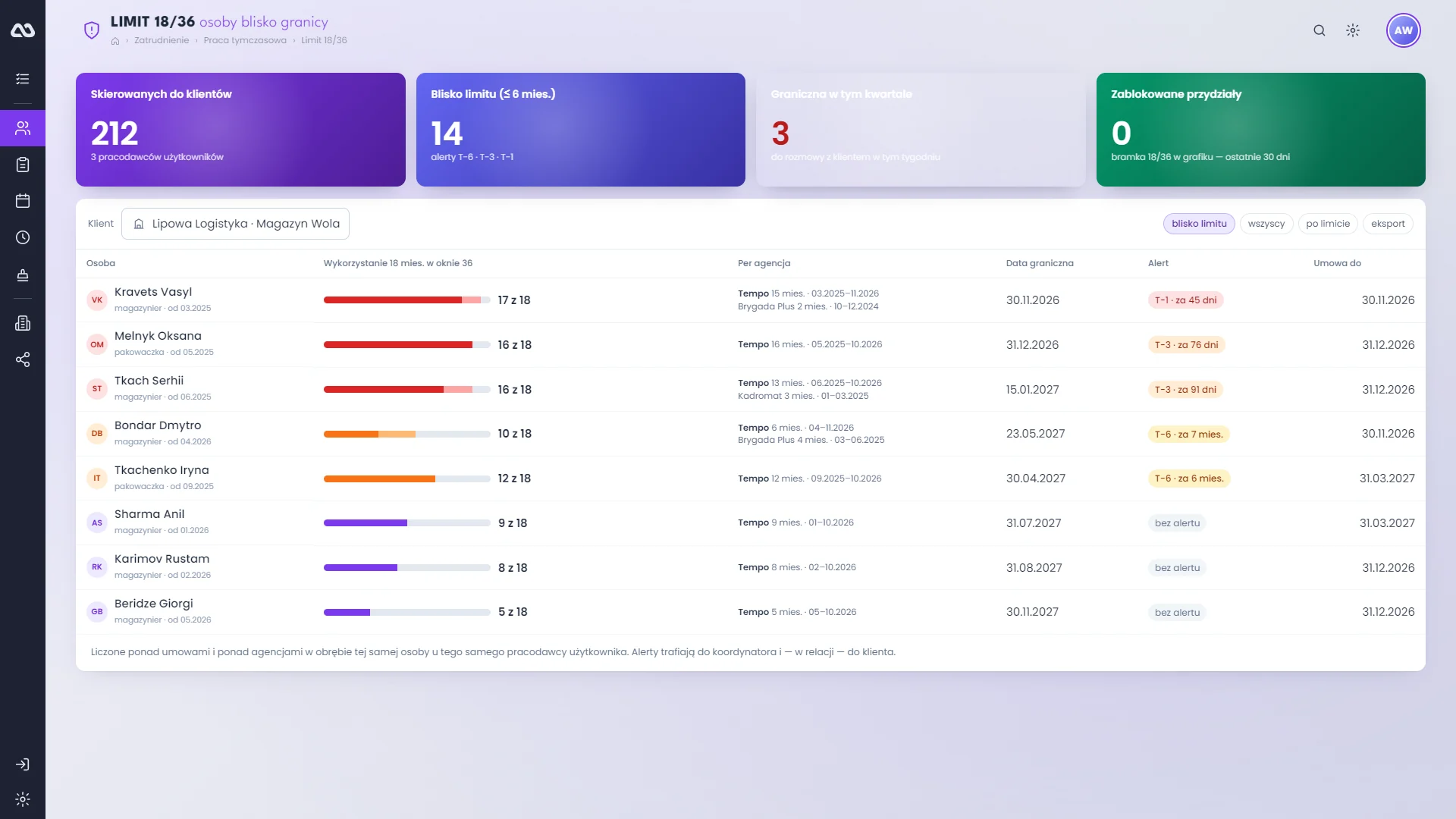Click the ST avatar for Tkach Serhii
Screen dimensions: 1456x819
point(97,389)
